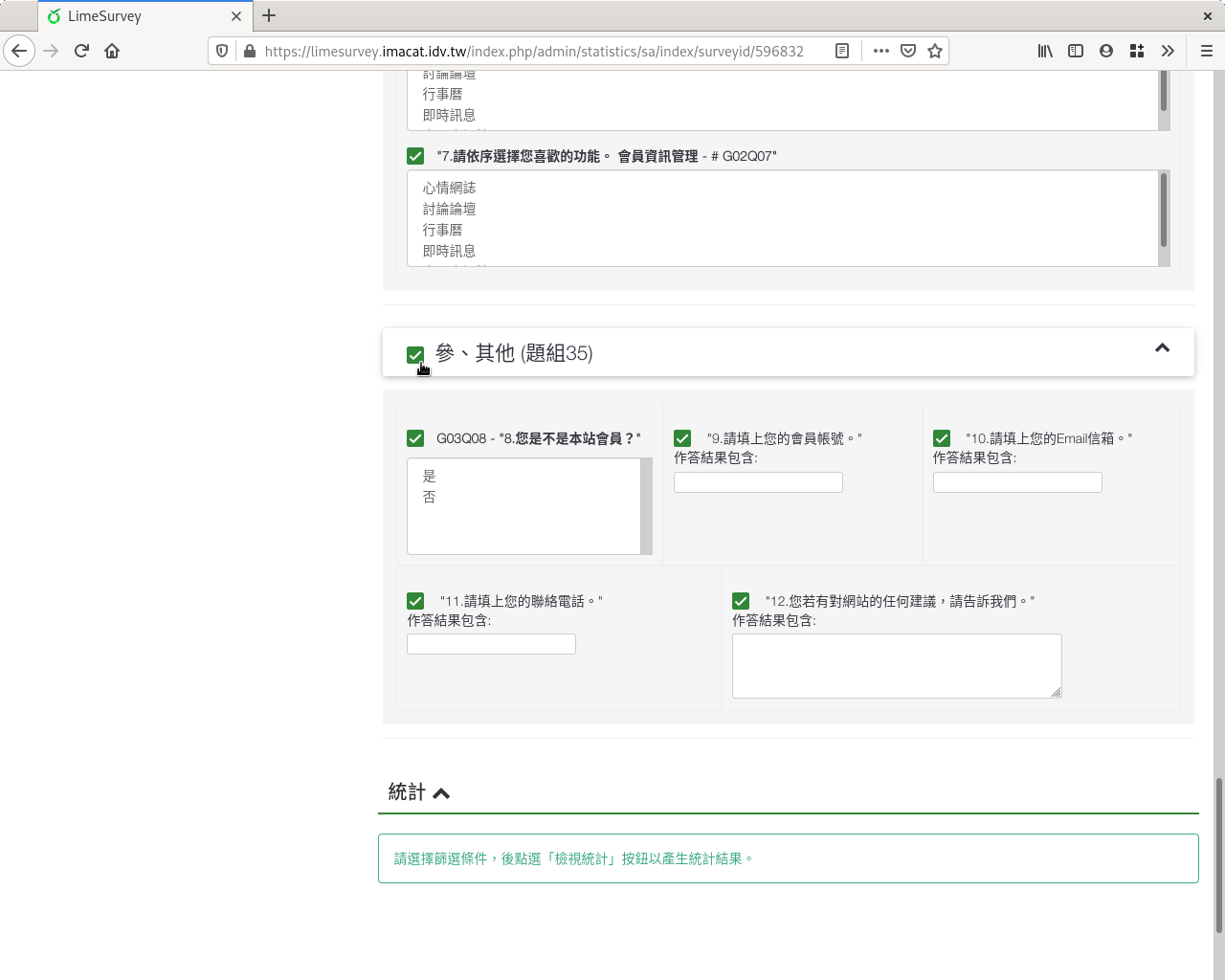The width and height of the screenshot is (1225, 980).
Task: Select 心情網誌 in G02Q07 list
Action: click(x=783, y=188)
